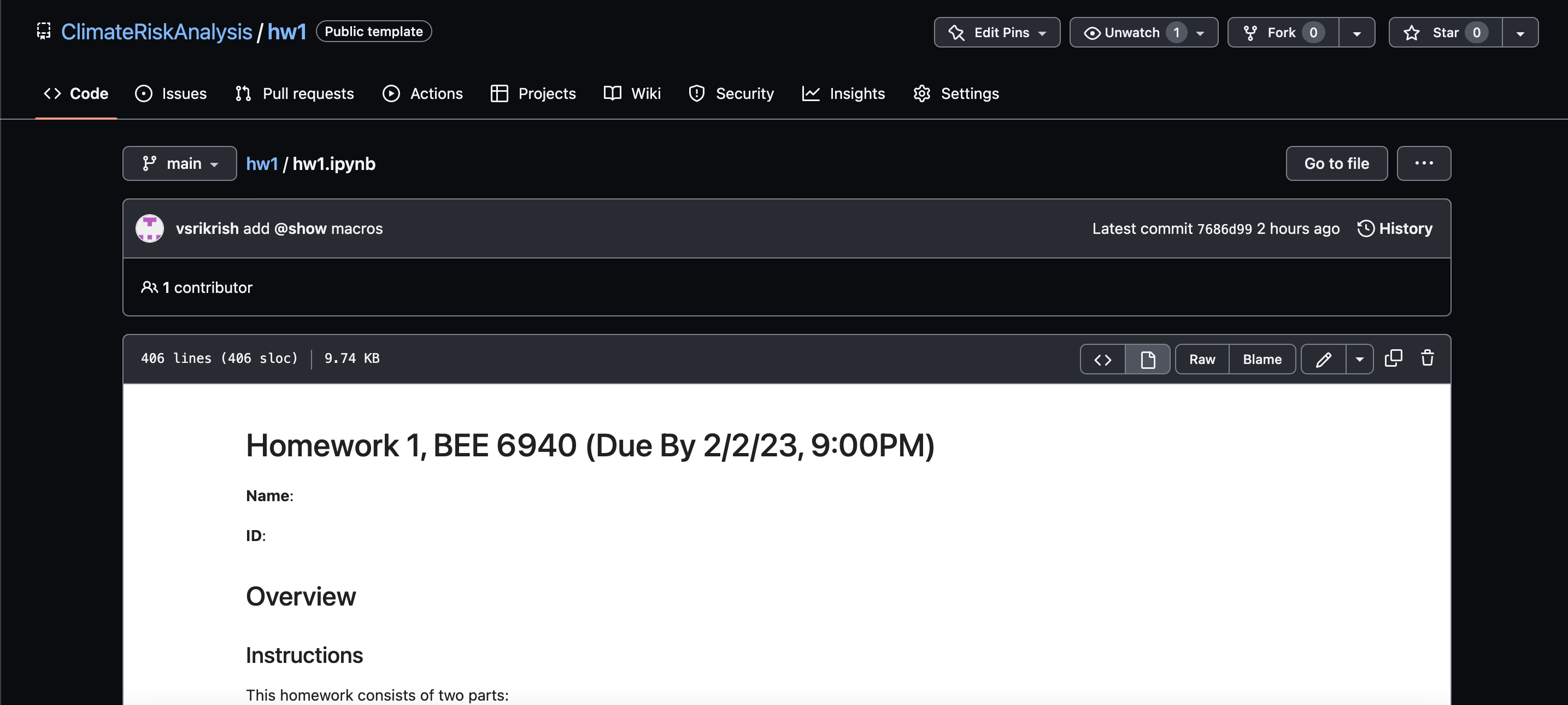Image resolution: width=1568 pixels, height=705 pixels.
Task: Click the Insights graph icon
Action: pos(811,93)
